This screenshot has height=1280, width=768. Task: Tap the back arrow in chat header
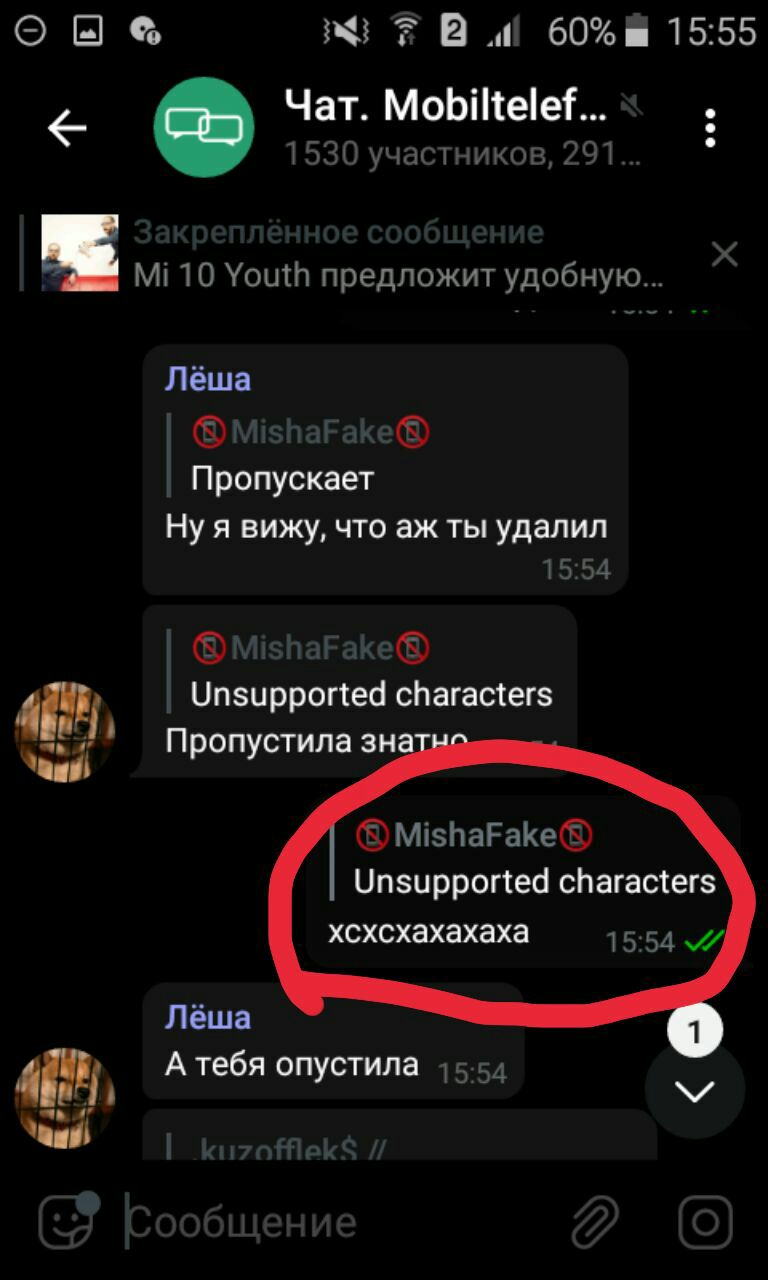(x=67, y=128)
